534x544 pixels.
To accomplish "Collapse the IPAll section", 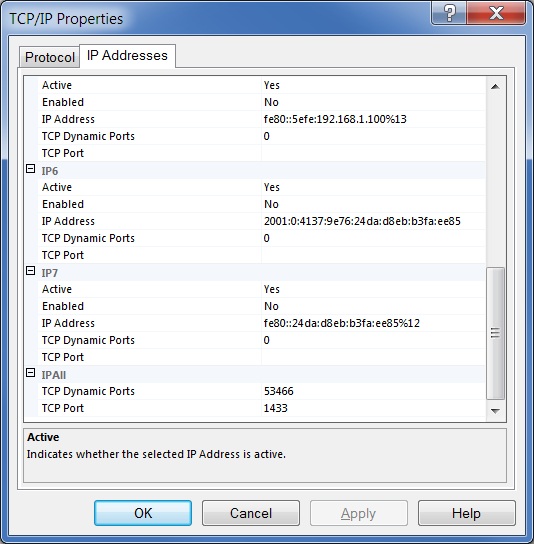I will click(x=31, y=373).
